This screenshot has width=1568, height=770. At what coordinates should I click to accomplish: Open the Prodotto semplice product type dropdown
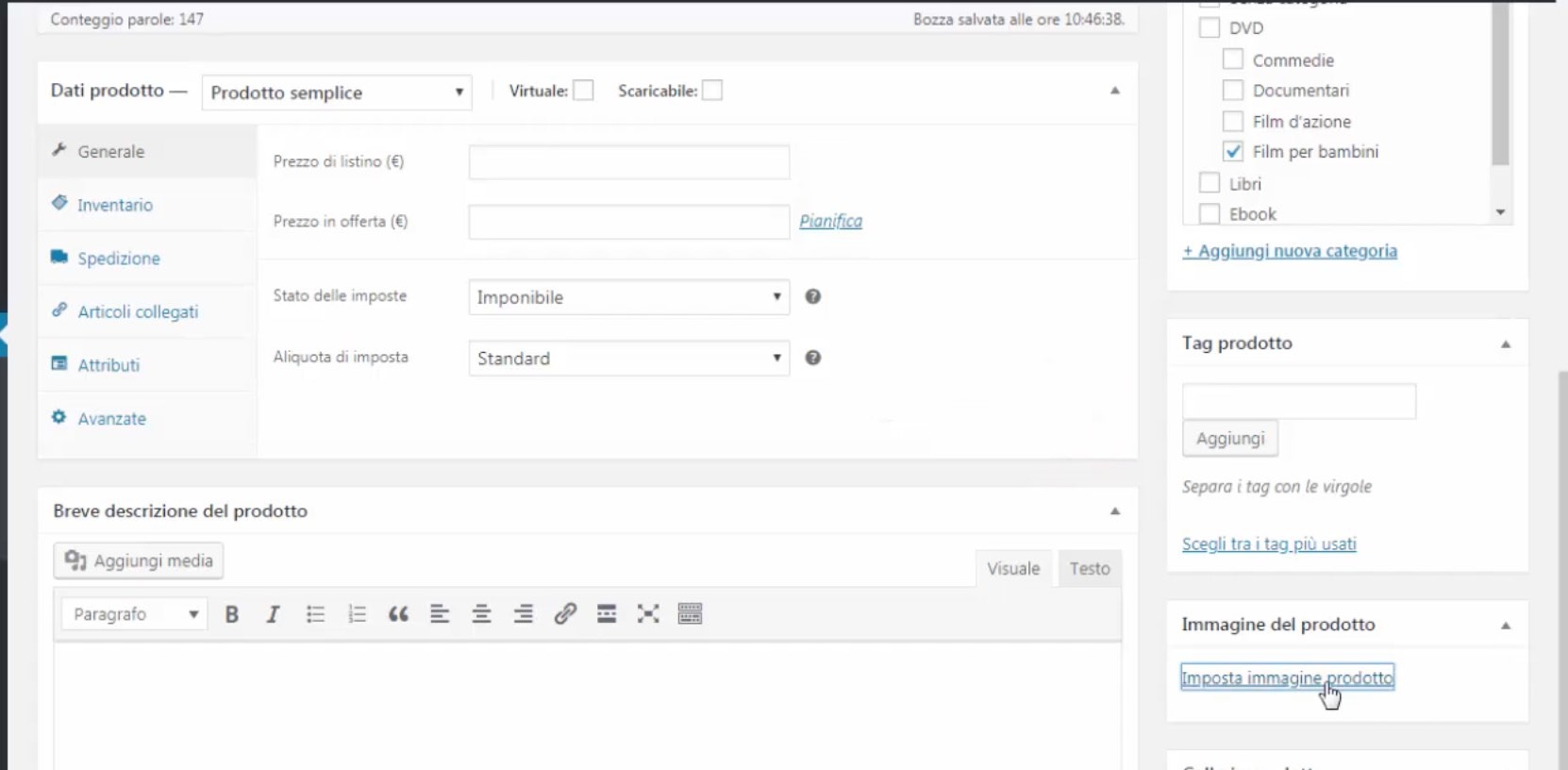pos(337,92)
